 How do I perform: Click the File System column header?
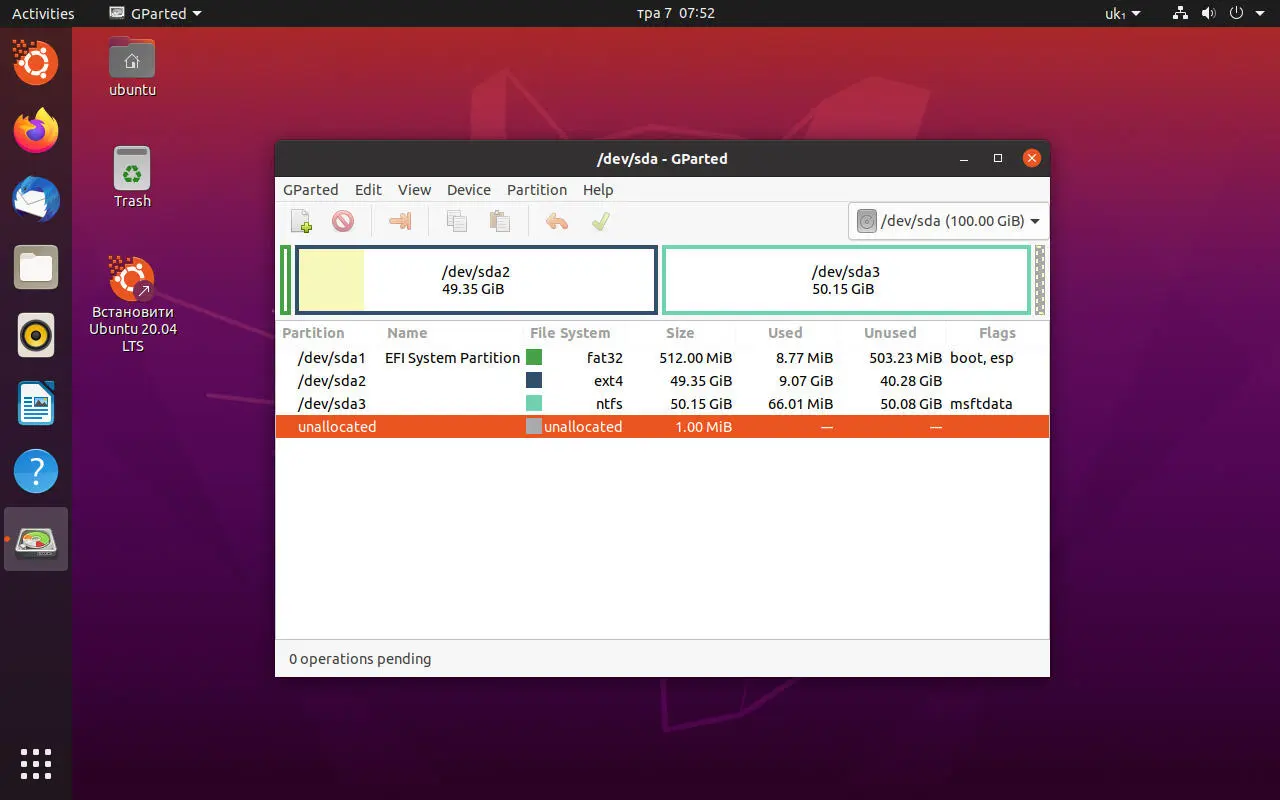point(570,333)
